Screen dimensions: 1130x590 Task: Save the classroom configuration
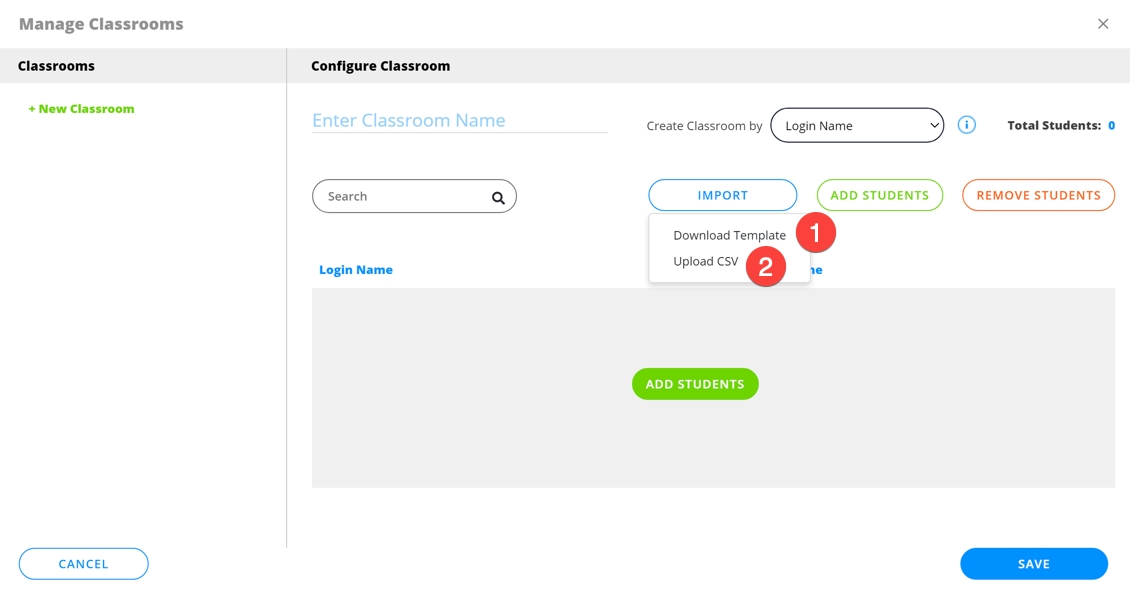(1033, 564)
